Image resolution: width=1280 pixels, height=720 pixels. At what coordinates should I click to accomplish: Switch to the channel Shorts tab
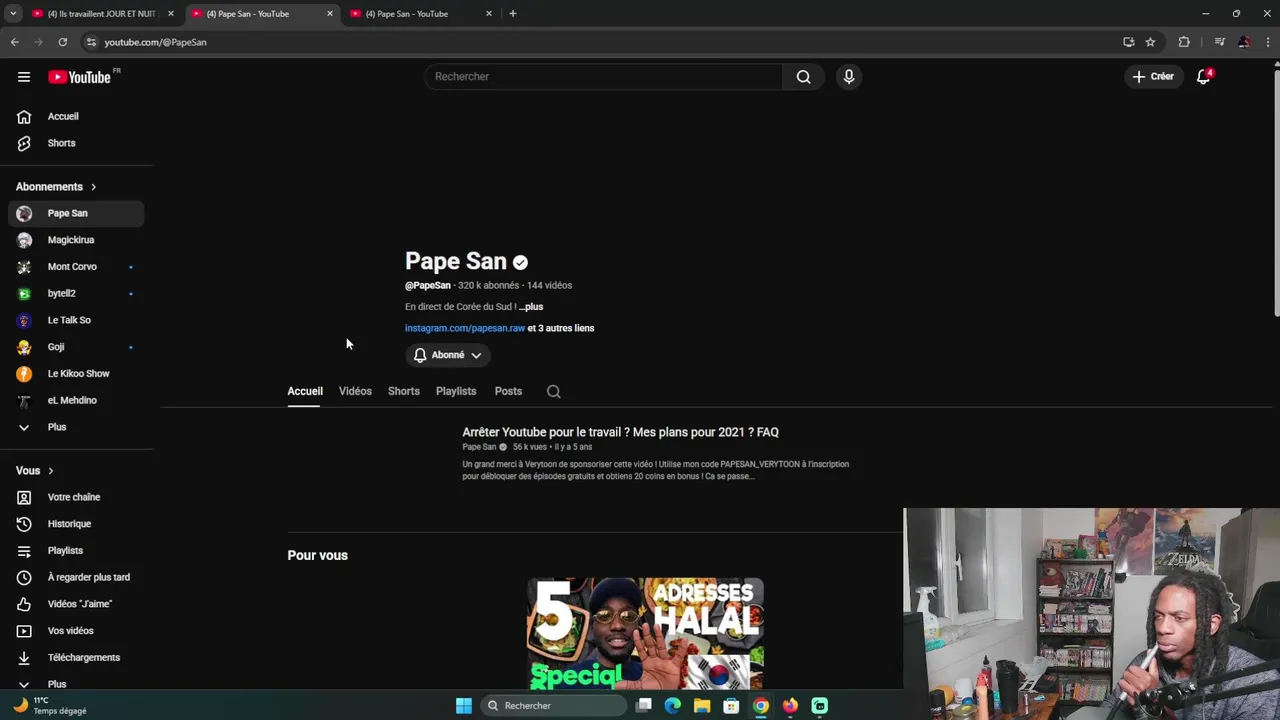pyautogui.click(x=404, y=391)
